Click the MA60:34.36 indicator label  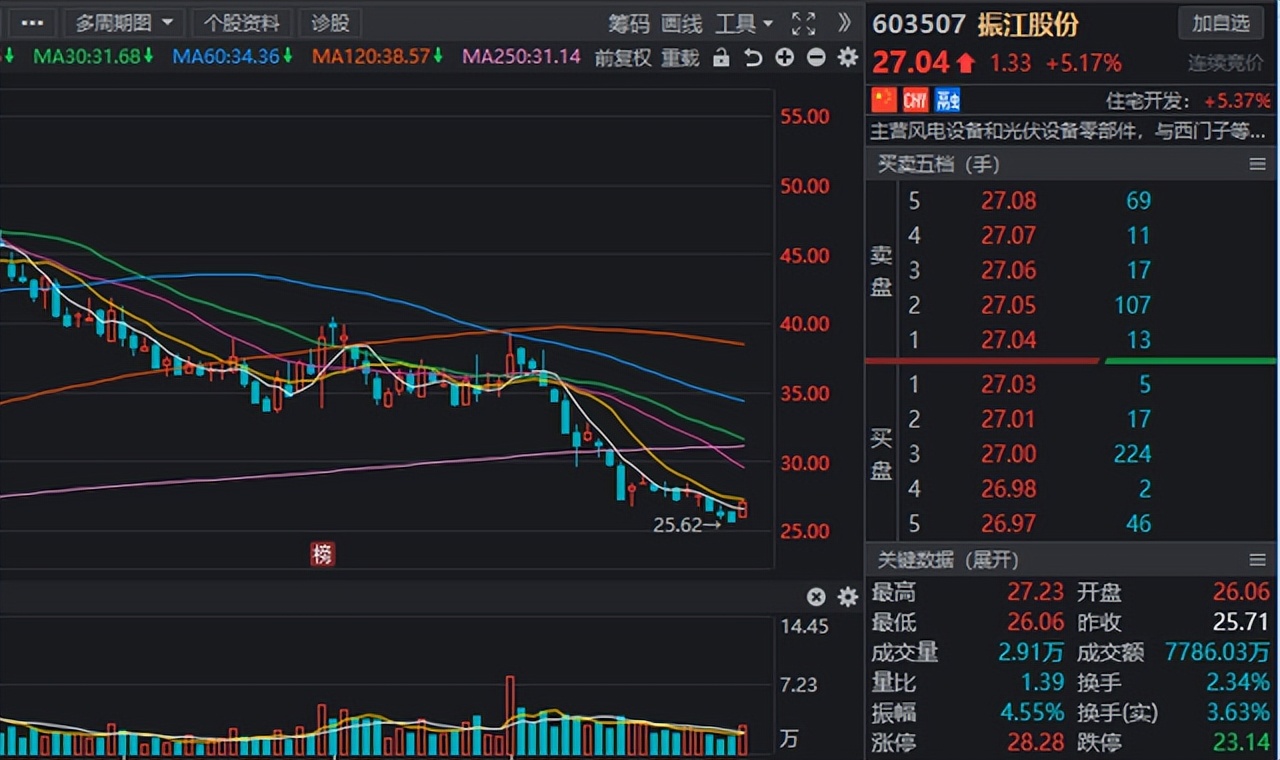coord(232,56)
